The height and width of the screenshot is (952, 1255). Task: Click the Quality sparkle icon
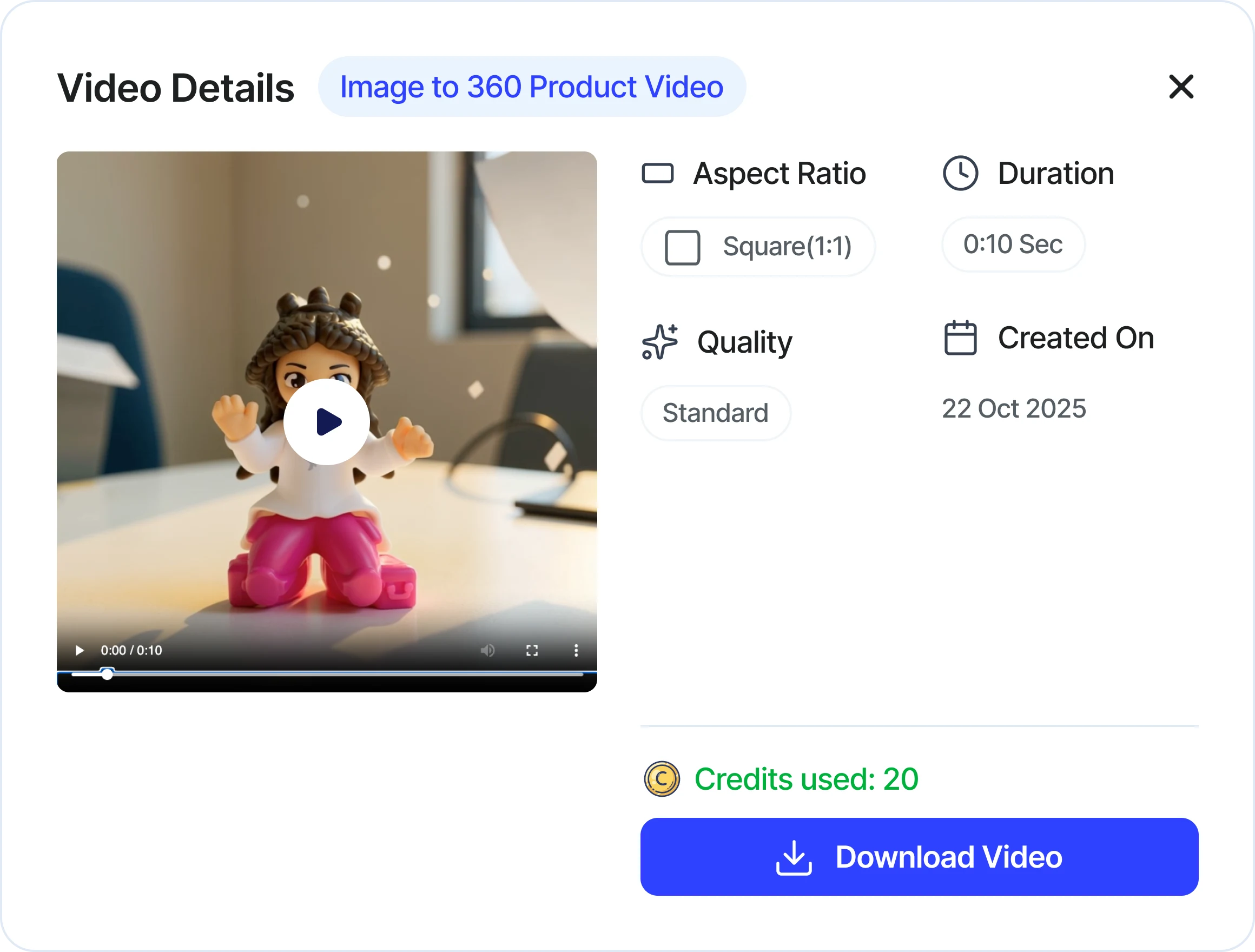[x=659, y=342]
